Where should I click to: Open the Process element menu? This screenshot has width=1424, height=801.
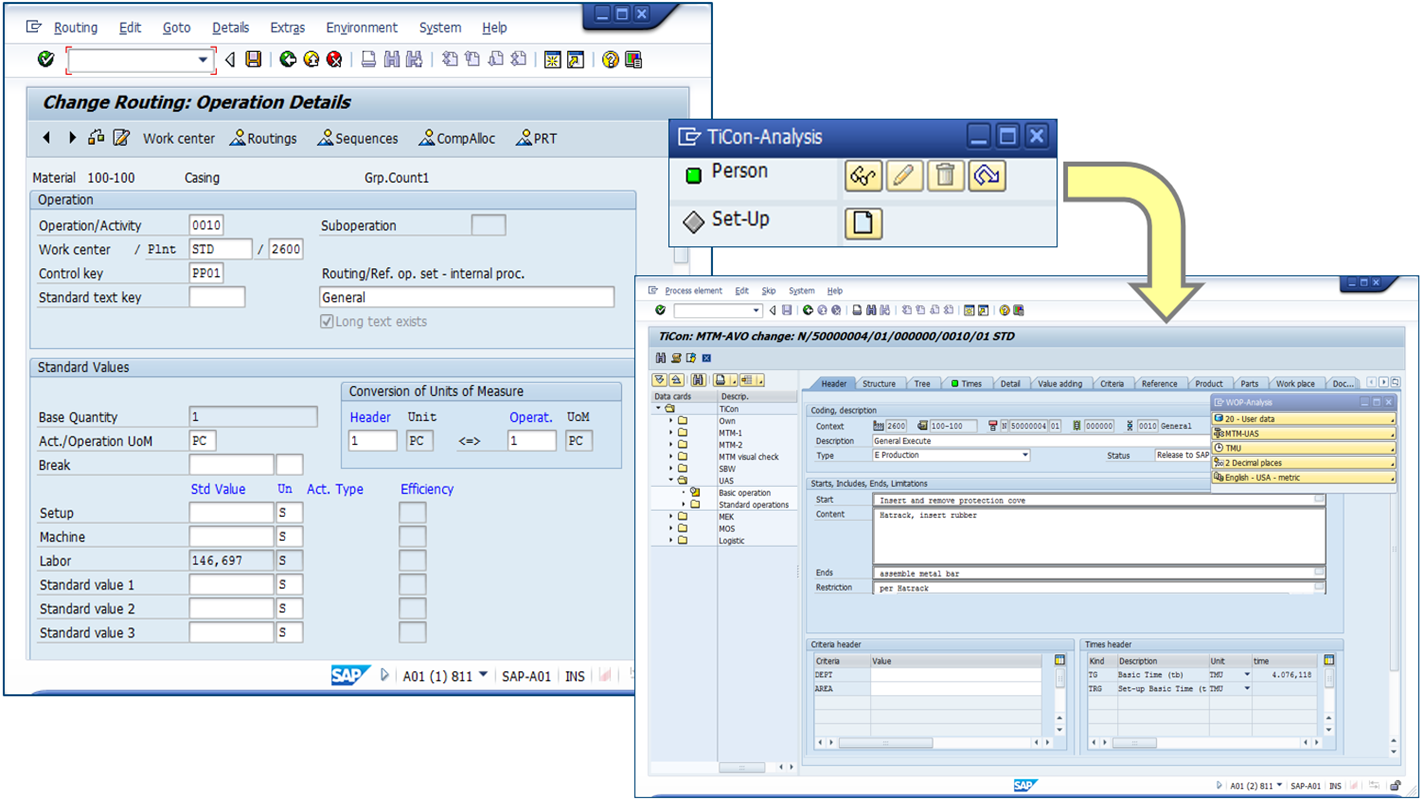pyautogui.click(x=693, y=291)
